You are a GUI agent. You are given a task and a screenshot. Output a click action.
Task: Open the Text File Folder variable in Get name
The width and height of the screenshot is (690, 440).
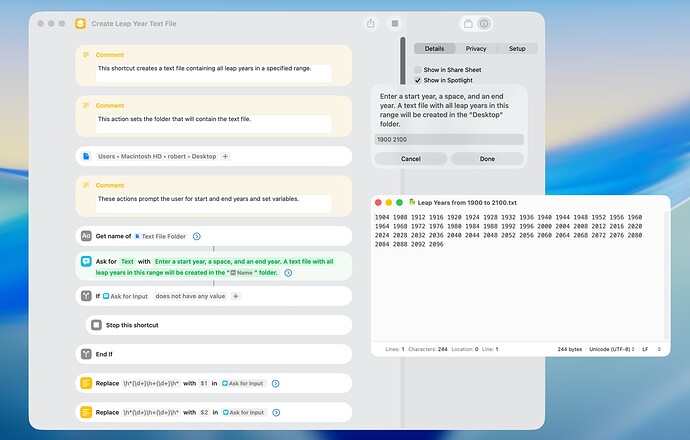pyautogui.click(x=160, y=236)
